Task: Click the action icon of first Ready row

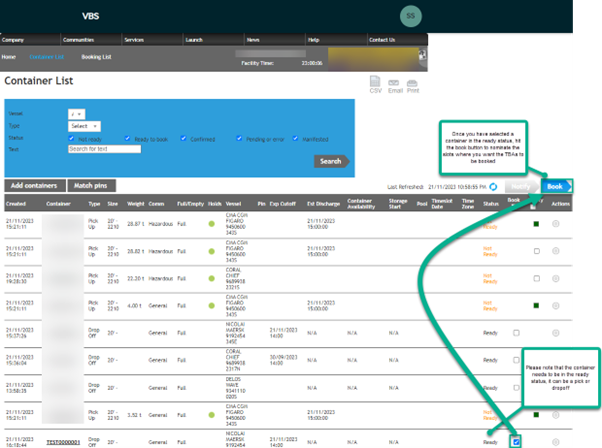Action: [x=556, y=333]
